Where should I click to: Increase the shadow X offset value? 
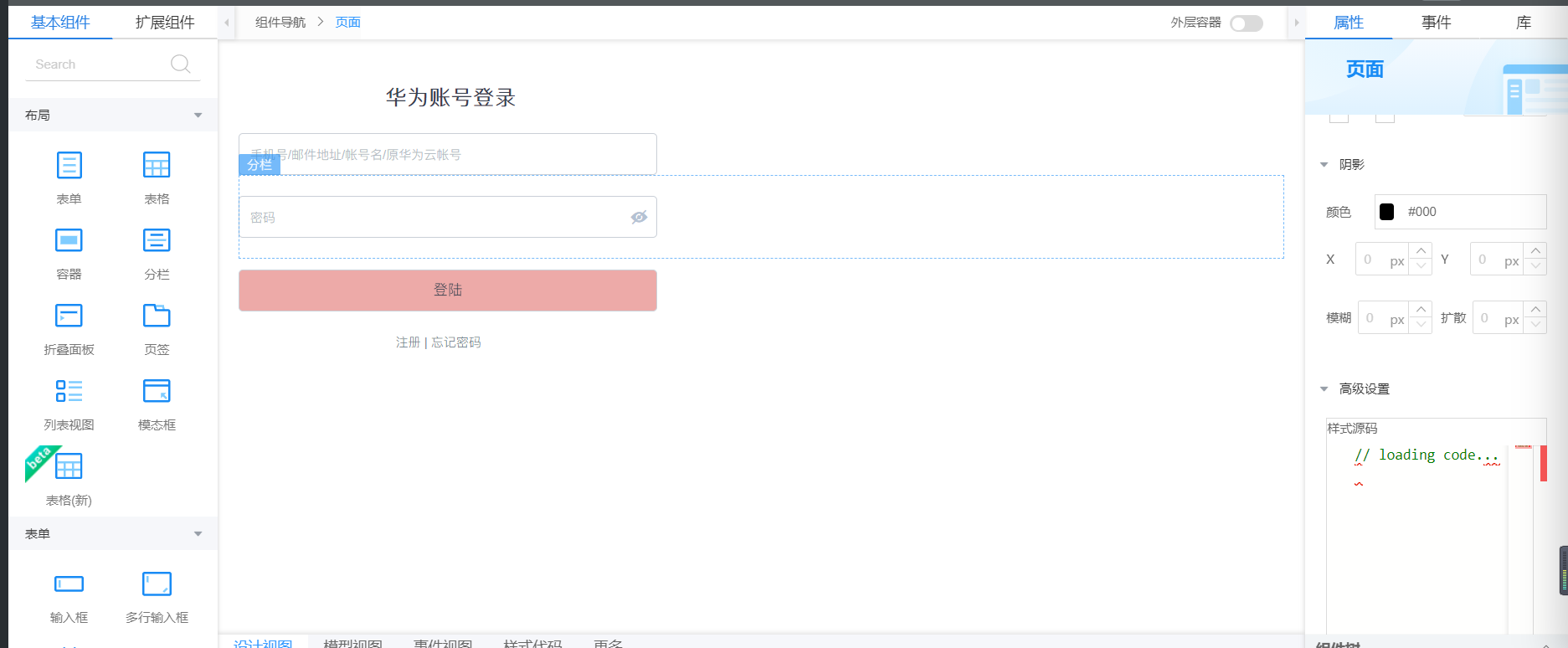(1421, 251)
